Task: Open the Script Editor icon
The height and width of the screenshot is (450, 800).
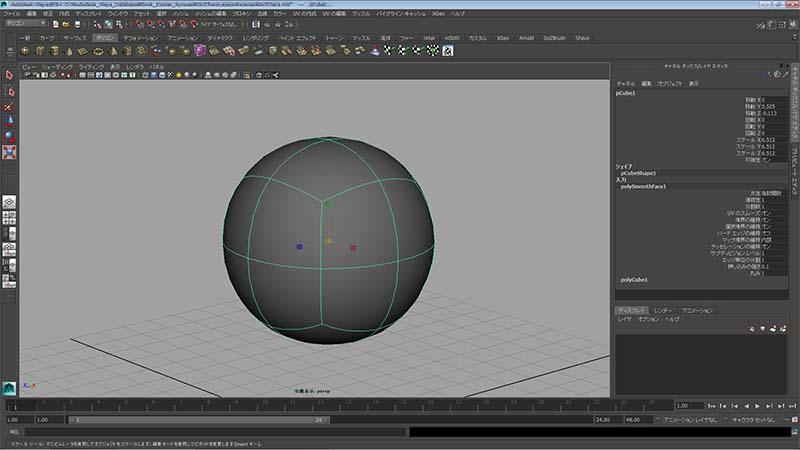Action: (794, 432)
